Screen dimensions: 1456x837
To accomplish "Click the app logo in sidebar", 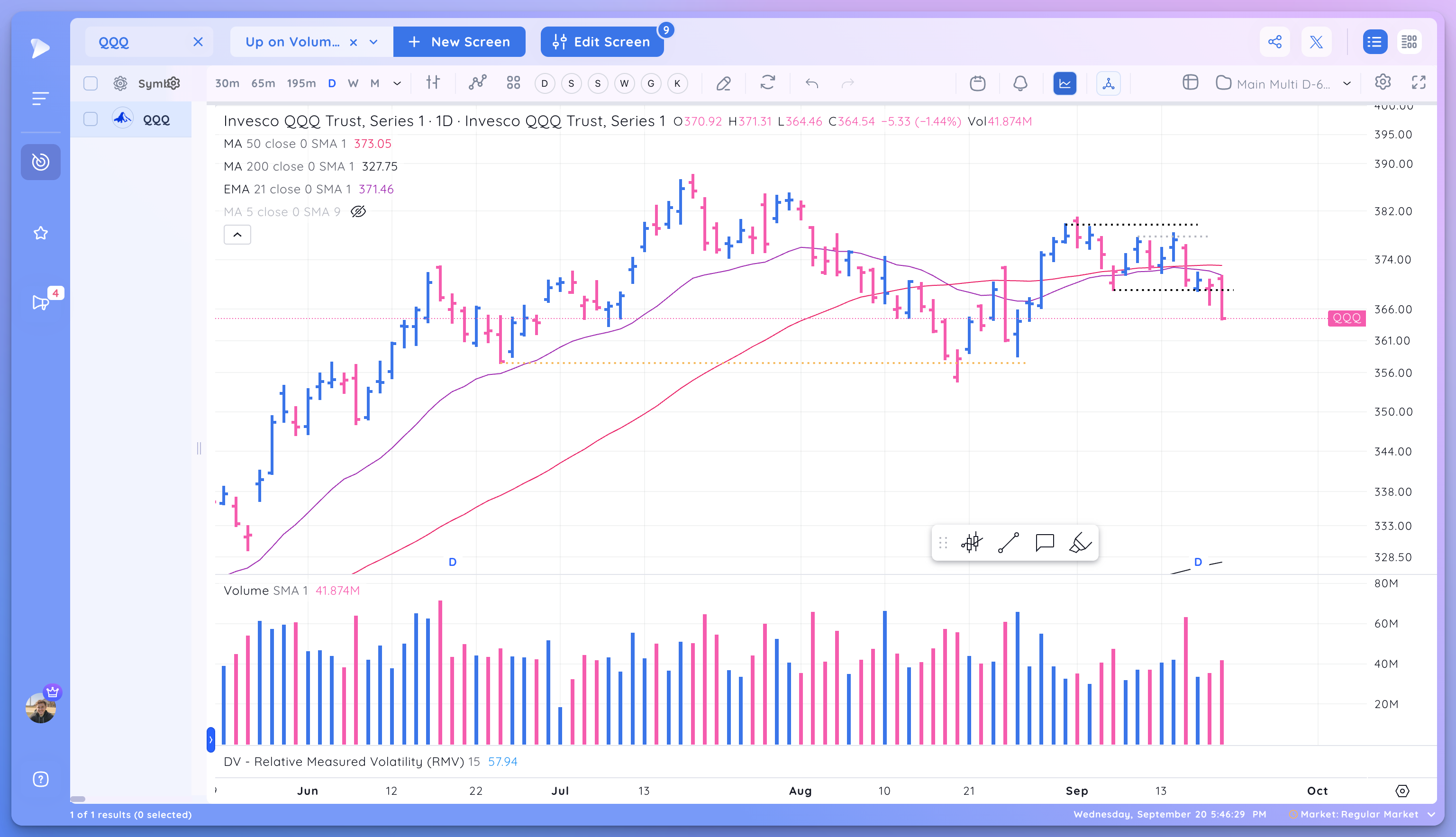I will [40, 48].
